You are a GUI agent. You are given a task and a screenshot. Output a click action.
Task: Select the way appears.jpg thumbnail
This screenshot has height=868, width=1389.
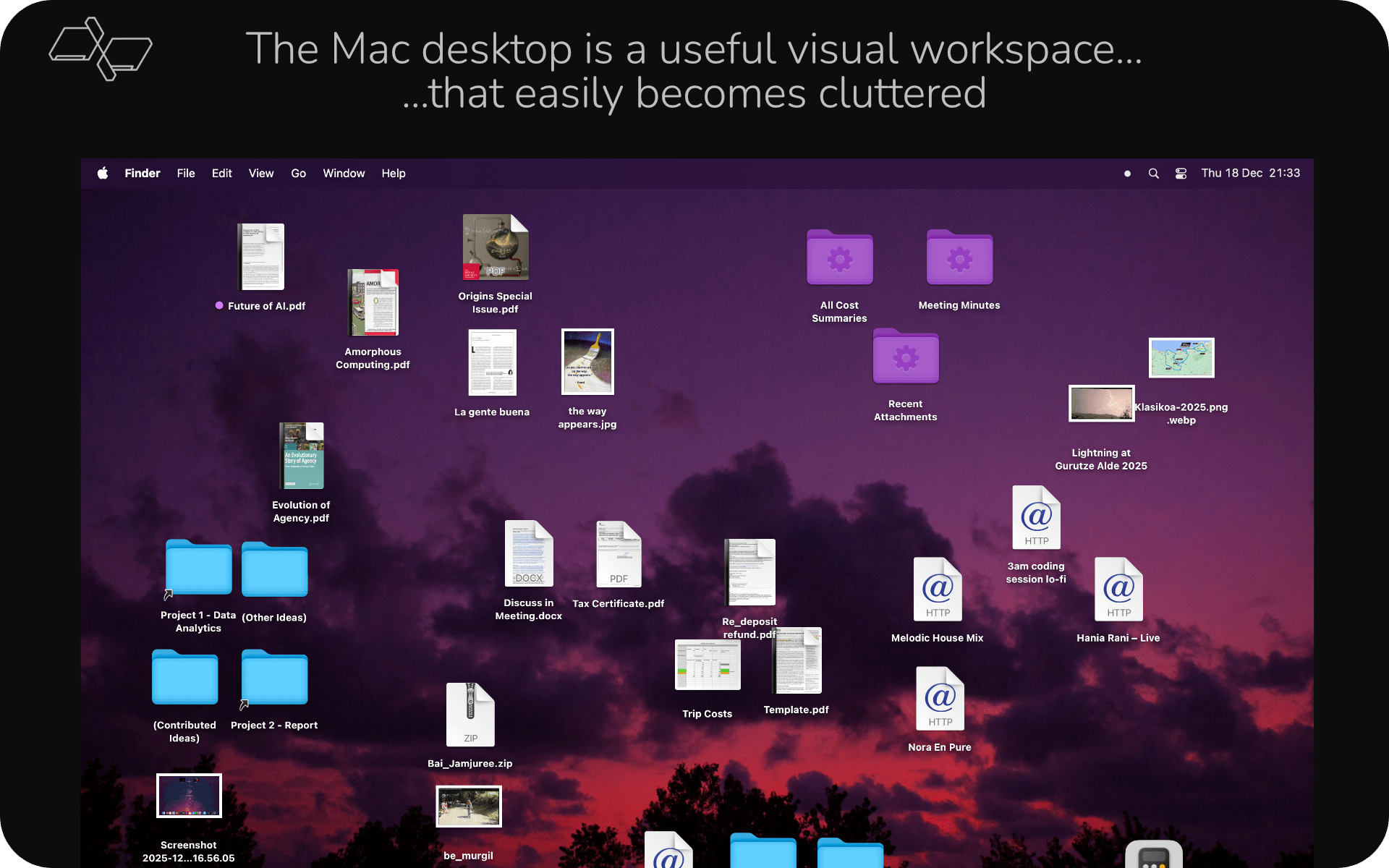pos(587,362)
